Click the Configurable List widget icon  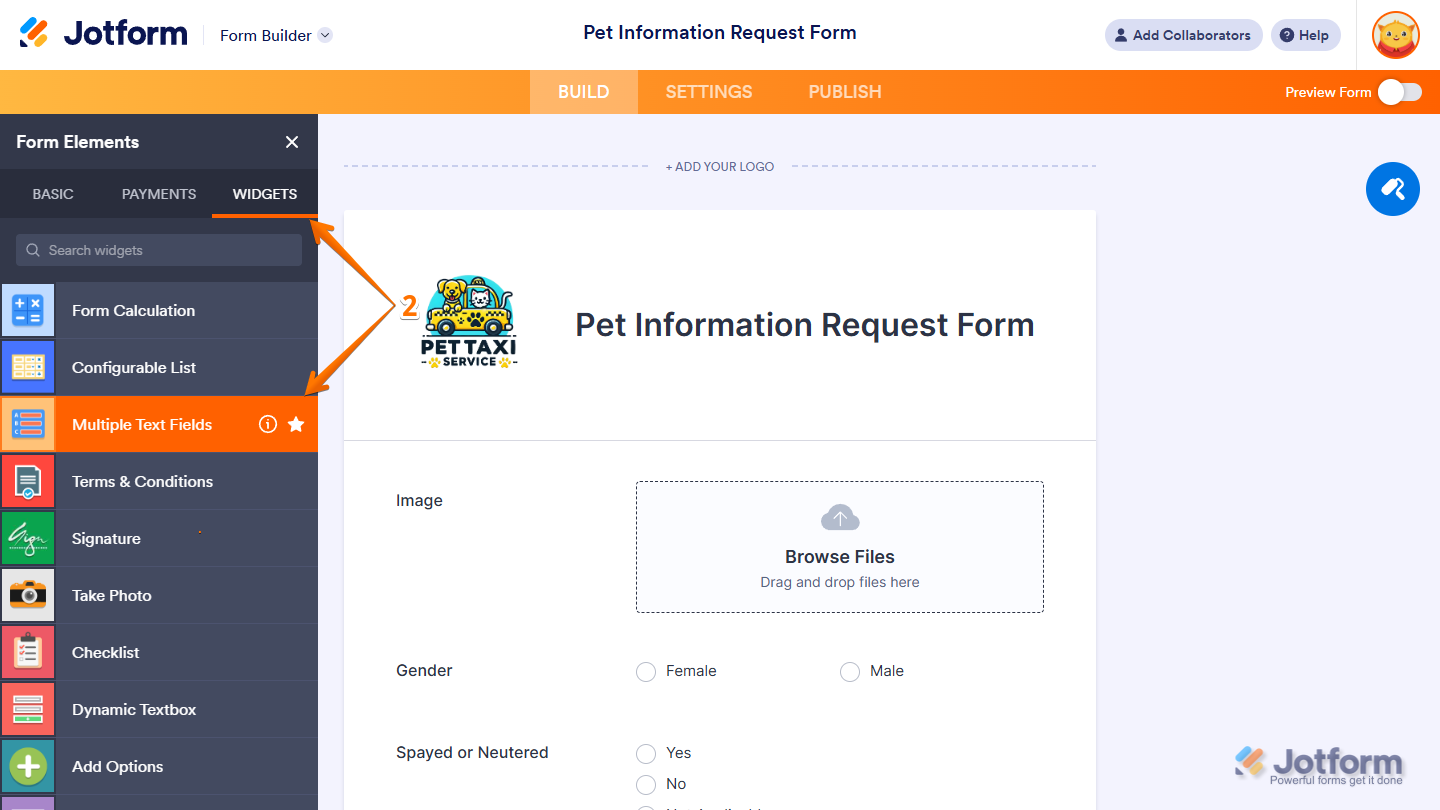pyautogui.click(x=28, y=367)
